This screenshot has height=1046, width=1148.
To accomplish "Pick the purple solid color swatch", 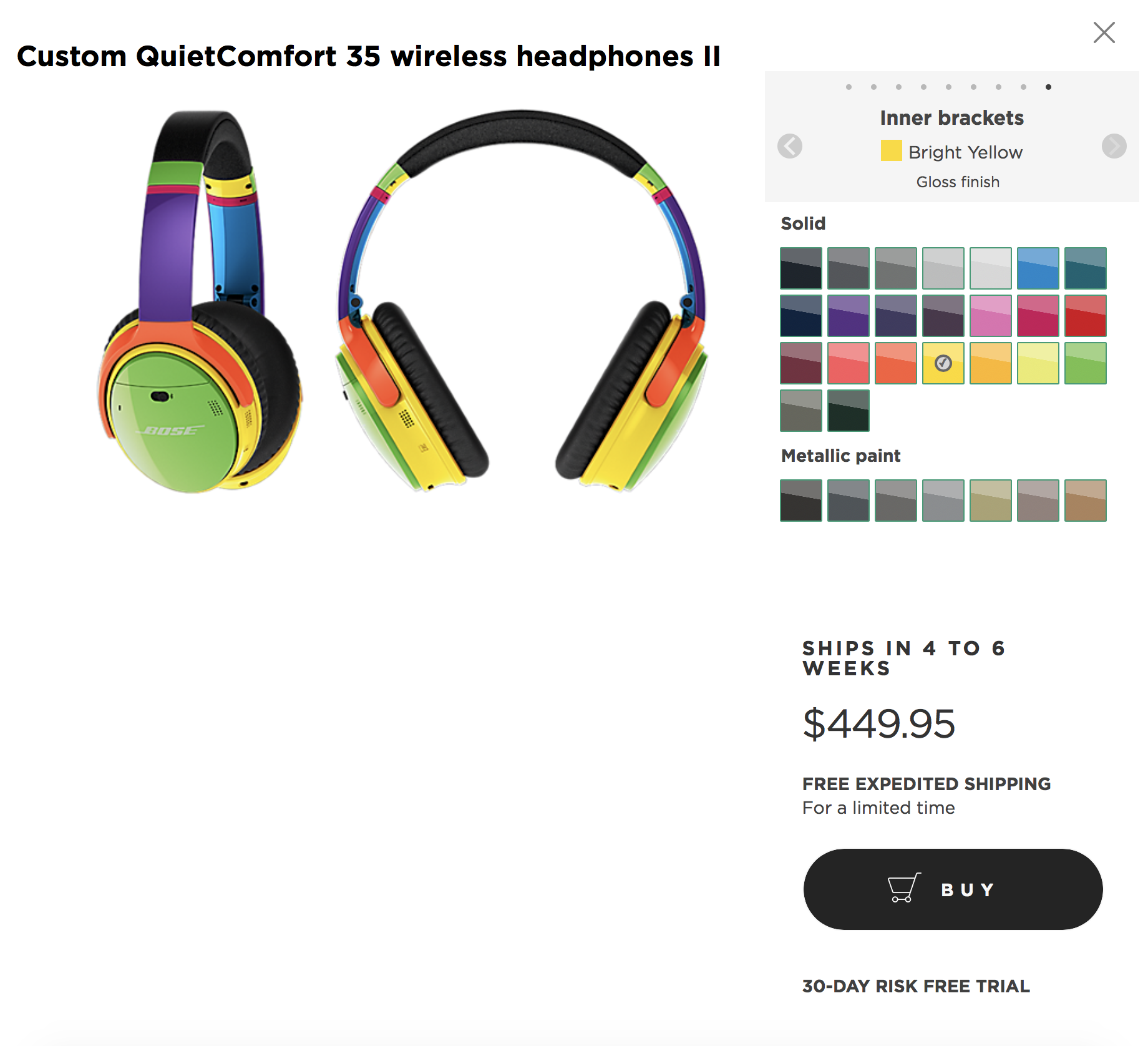I will 849,316.
